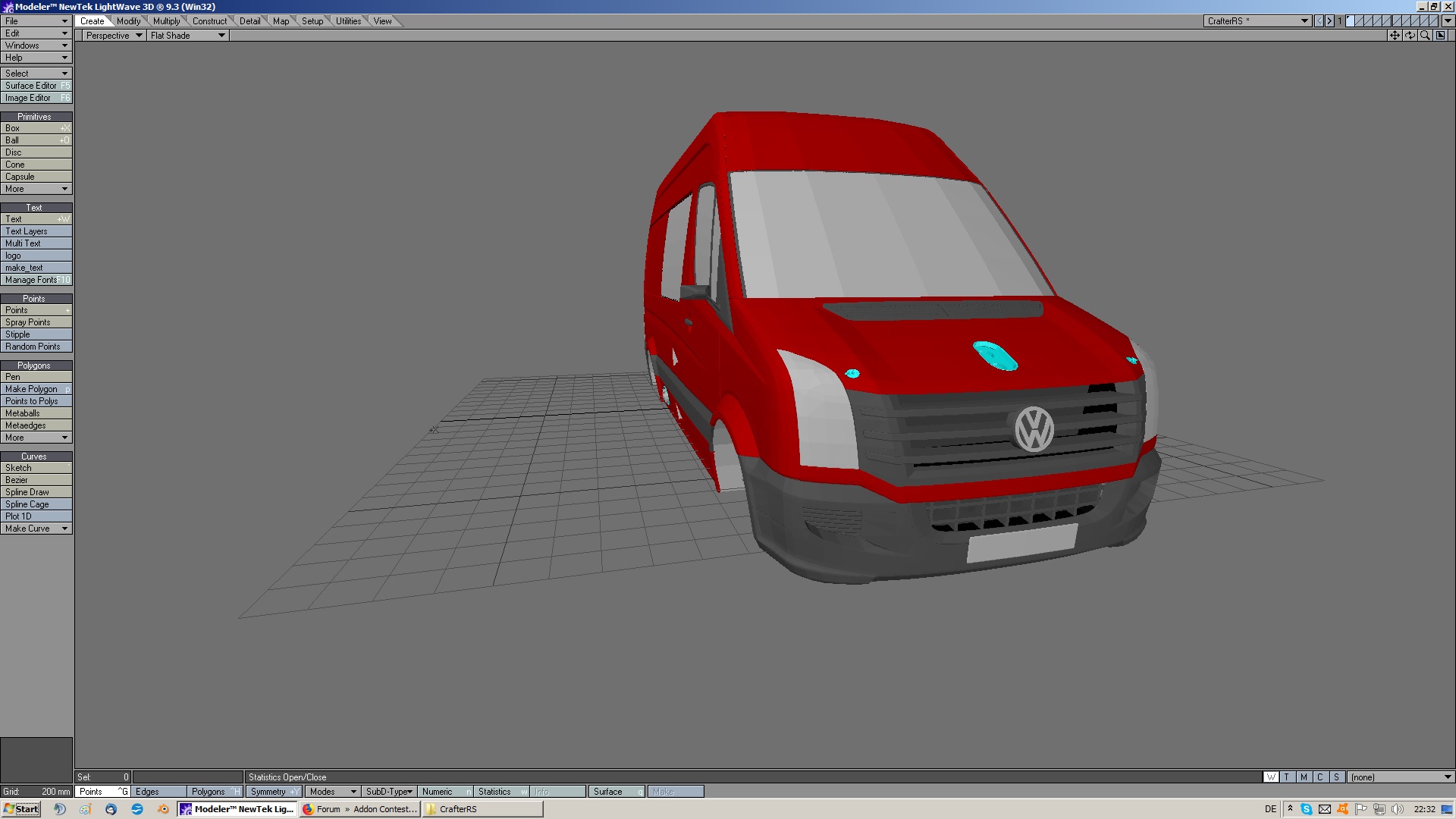Switch to the Firefox Forum Addon Contest window
Screen dimensions: 1456x819
[x=359, y=809]
